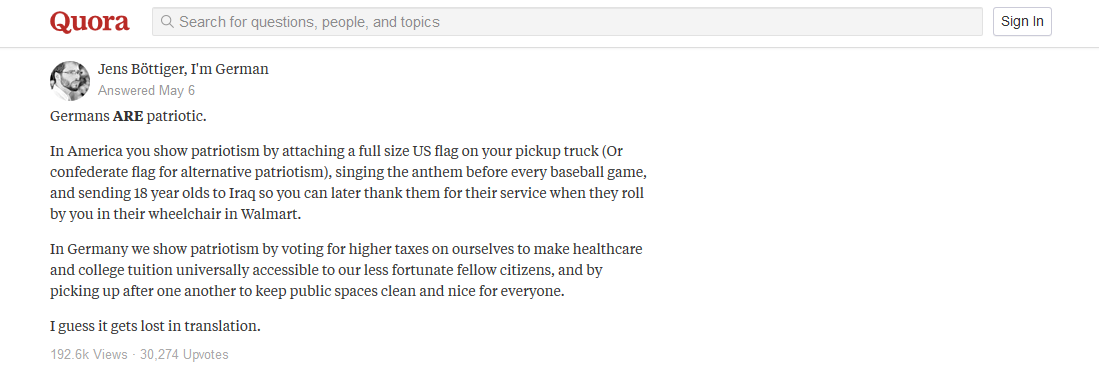Click the "I'm German" credential text
Image resolution: width=1099 pixels, height=377 pixels.
pos(230,69)
